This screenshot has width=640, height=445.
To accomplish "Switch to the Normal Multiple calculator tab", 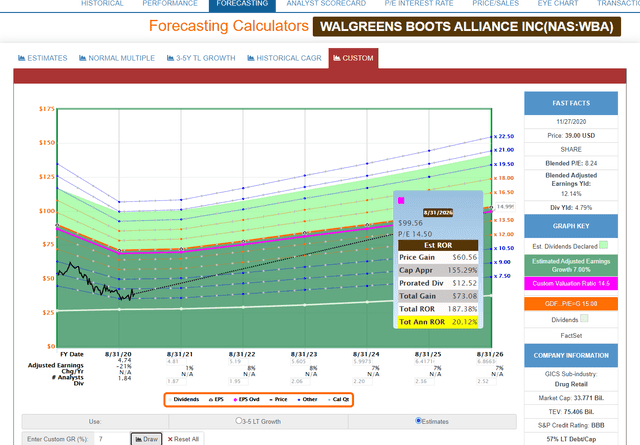I will [117, 58].
